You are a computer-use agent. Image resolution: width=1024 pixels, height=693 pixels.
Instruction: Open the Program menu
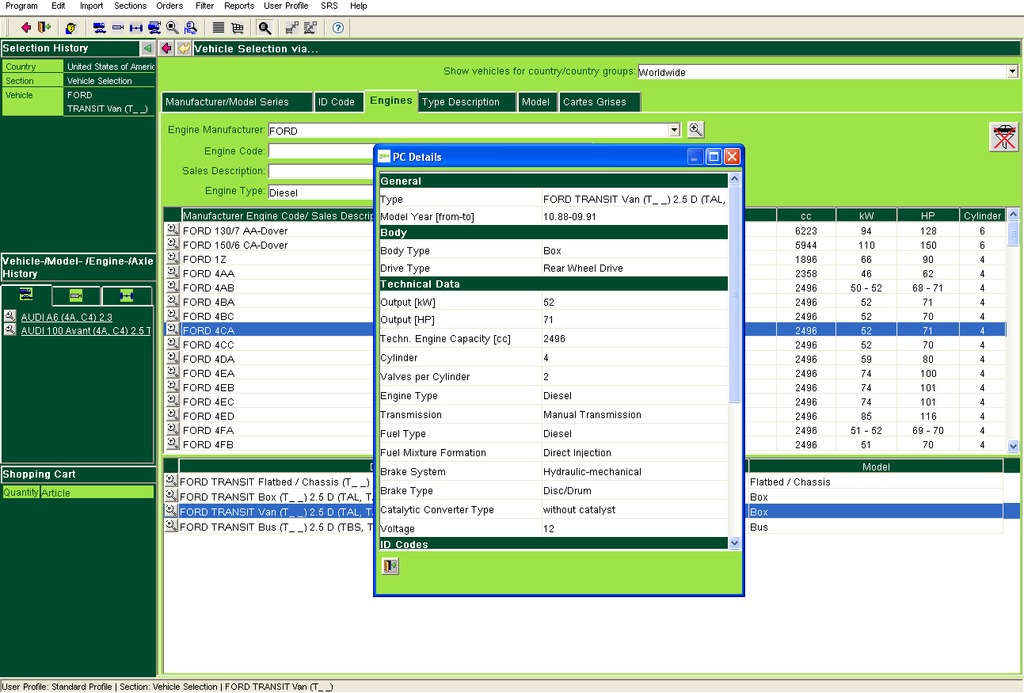coord(22,6)
